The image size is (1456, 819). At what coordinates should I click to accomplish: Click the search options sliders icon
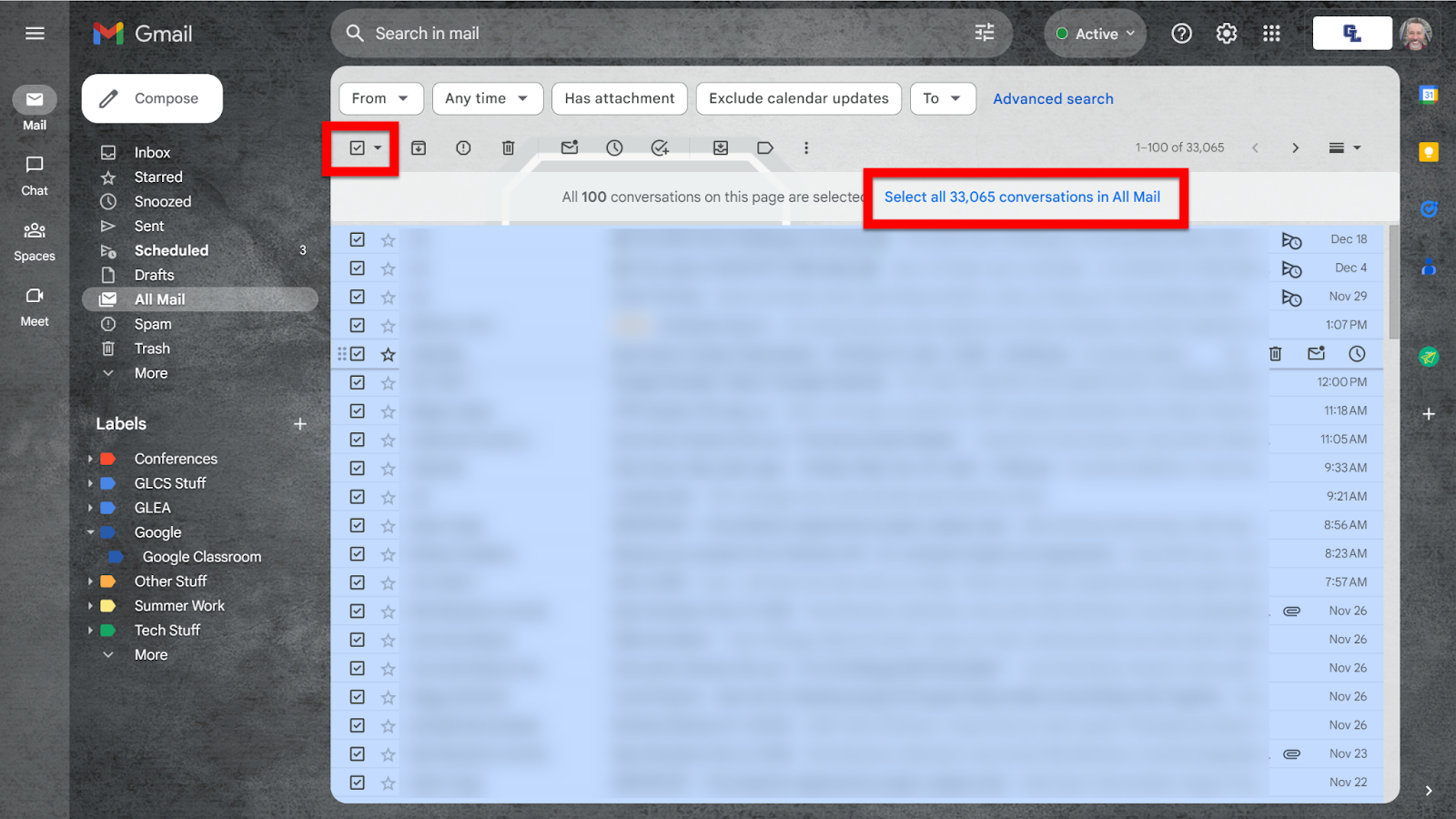985,34
